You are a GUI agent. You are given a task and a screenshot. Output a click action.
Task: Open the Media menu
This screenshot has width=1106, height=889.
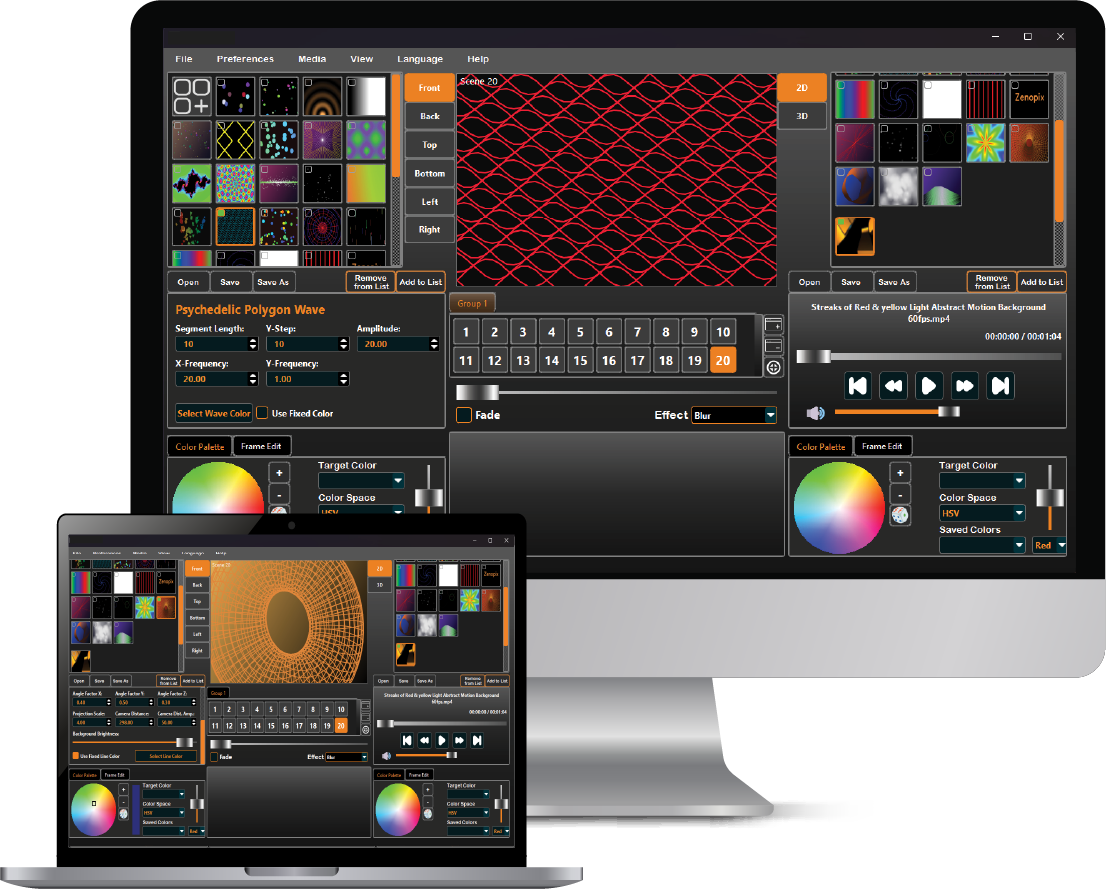click(x=311, y=58)
